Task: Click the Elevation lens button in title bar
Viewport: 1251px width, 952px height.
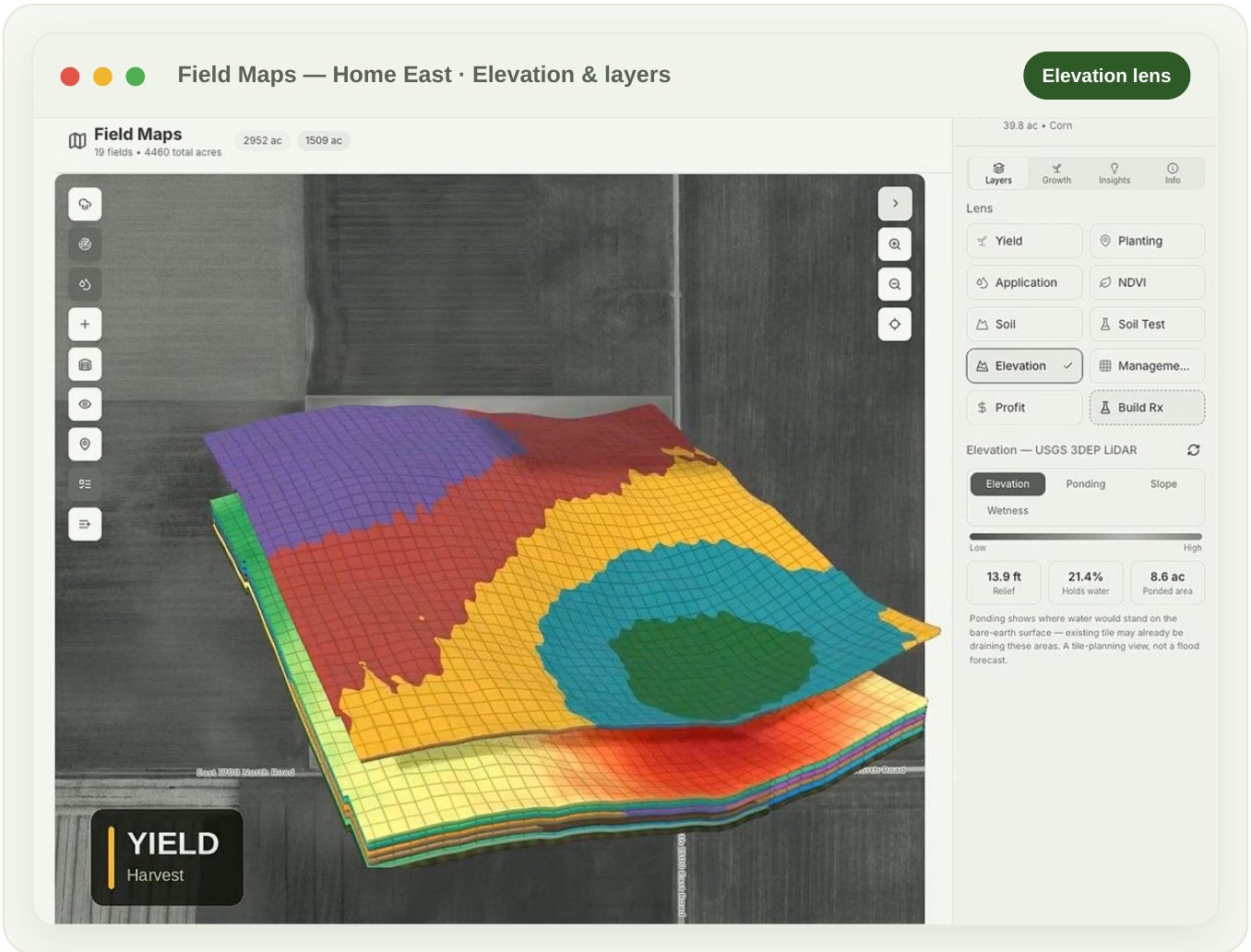Action: (1106, 76)
